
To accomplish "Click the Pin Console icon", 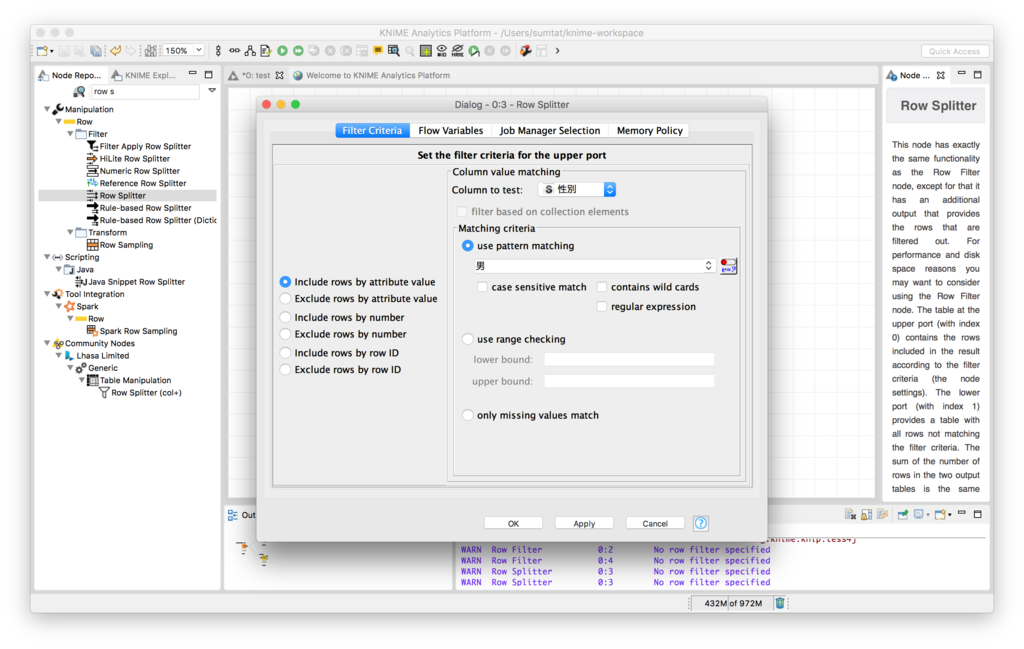I will tap(903, 514).
